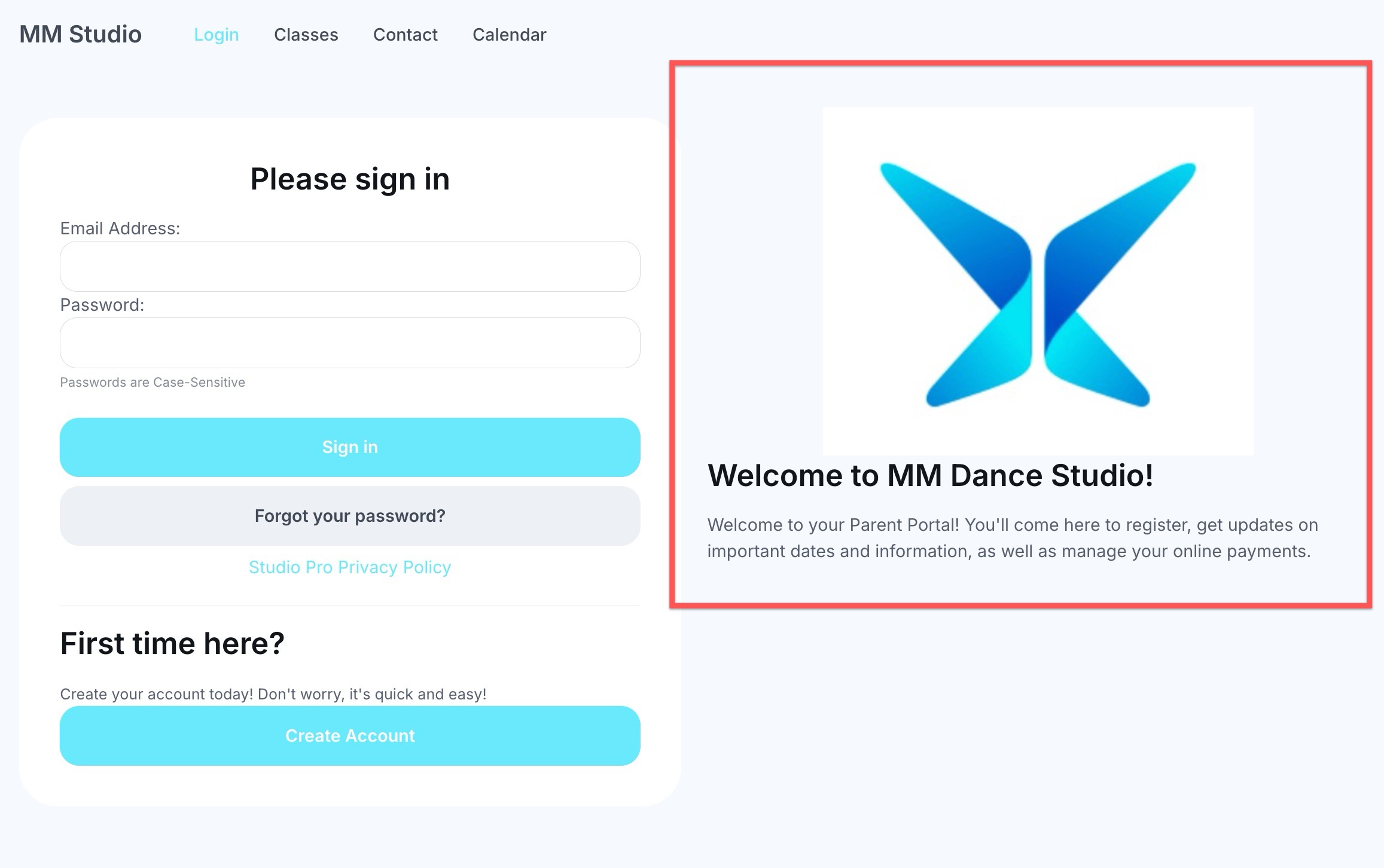Focus the Password input field
Image resolution: width=1384 pixels, height=868 pixels.
click(350, 343)
